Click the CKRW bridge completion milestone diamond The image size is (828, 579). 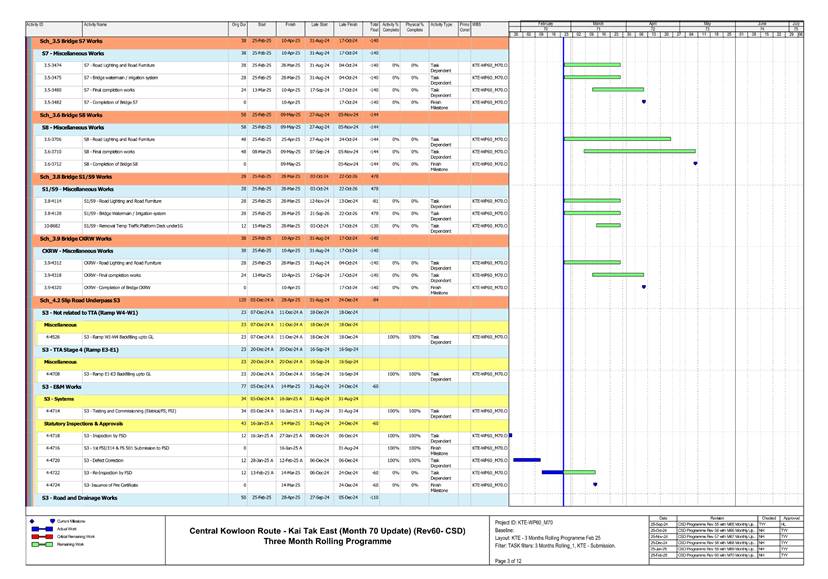(643, 287)
